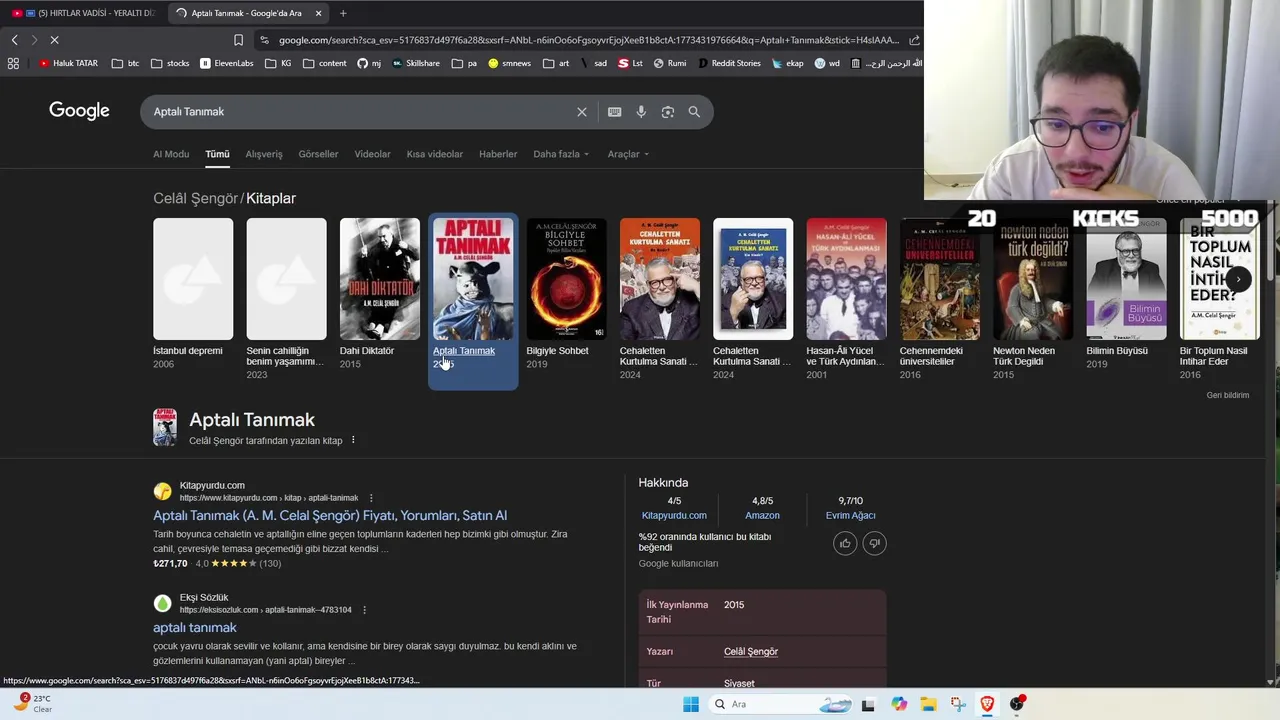Open options menu for Ekşi Sözlük result
Screen dimensions: 1280x720
click(x=364, y=610)
